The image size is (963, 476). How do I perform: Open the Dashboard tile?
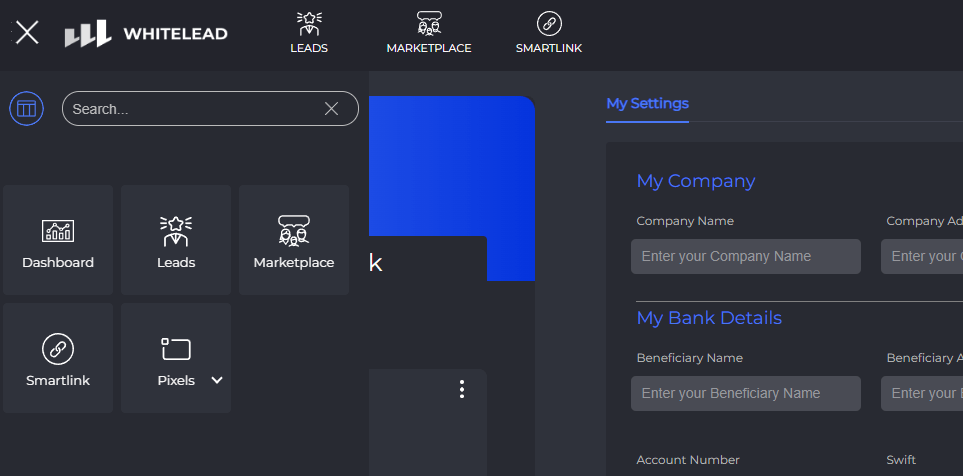click(58, 240)
